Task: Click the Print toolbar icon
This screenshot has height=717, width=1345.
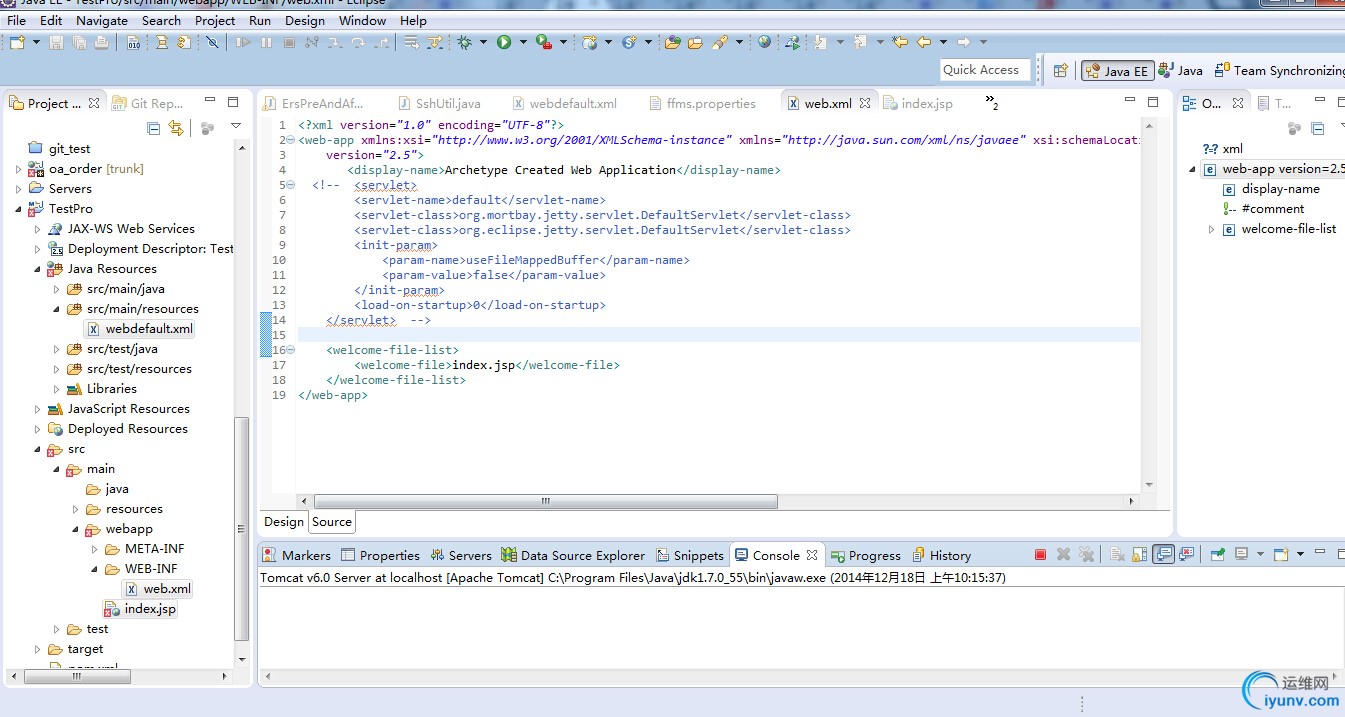Action: coord(101,42)
